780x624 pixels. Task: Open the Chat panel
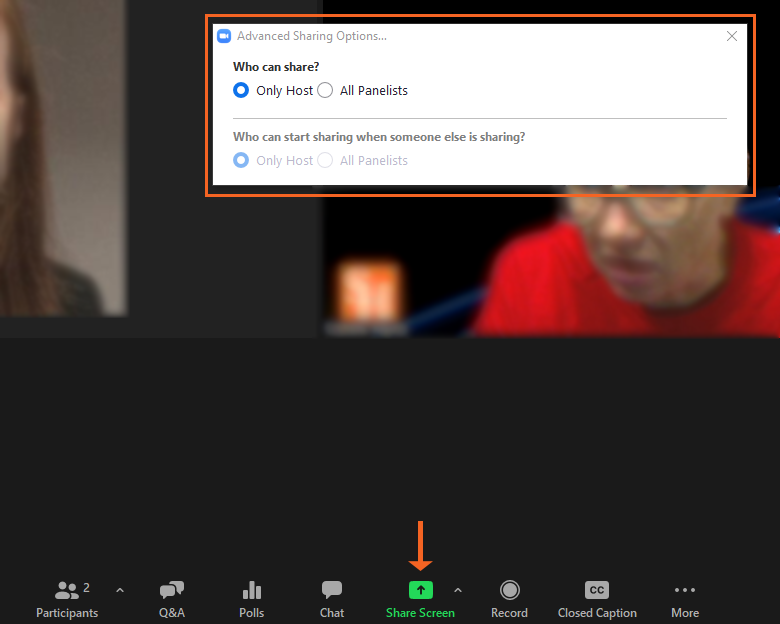[332, 598]
